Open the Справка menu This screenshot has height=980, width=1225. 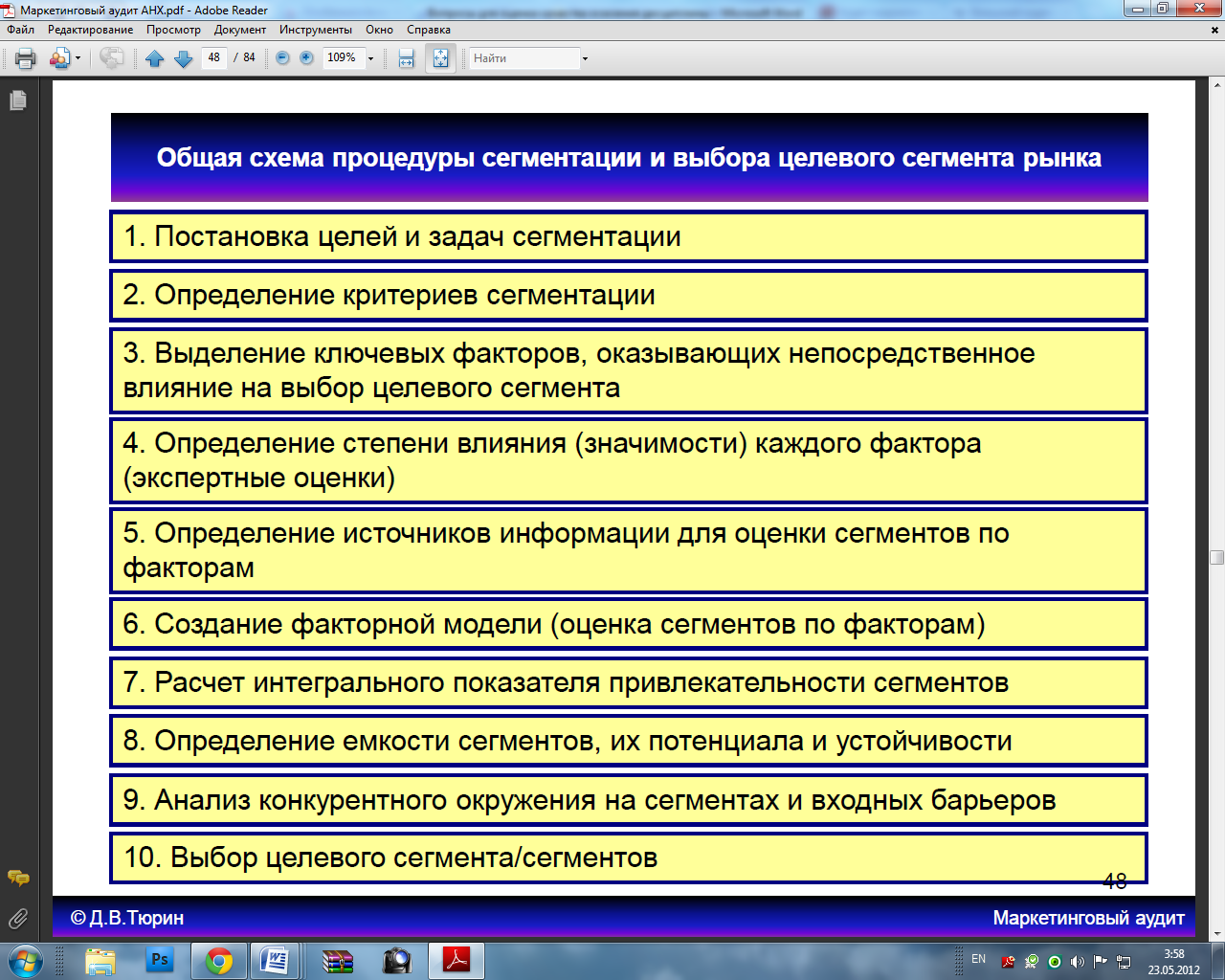pyautogui.click(x=429, y=30)
